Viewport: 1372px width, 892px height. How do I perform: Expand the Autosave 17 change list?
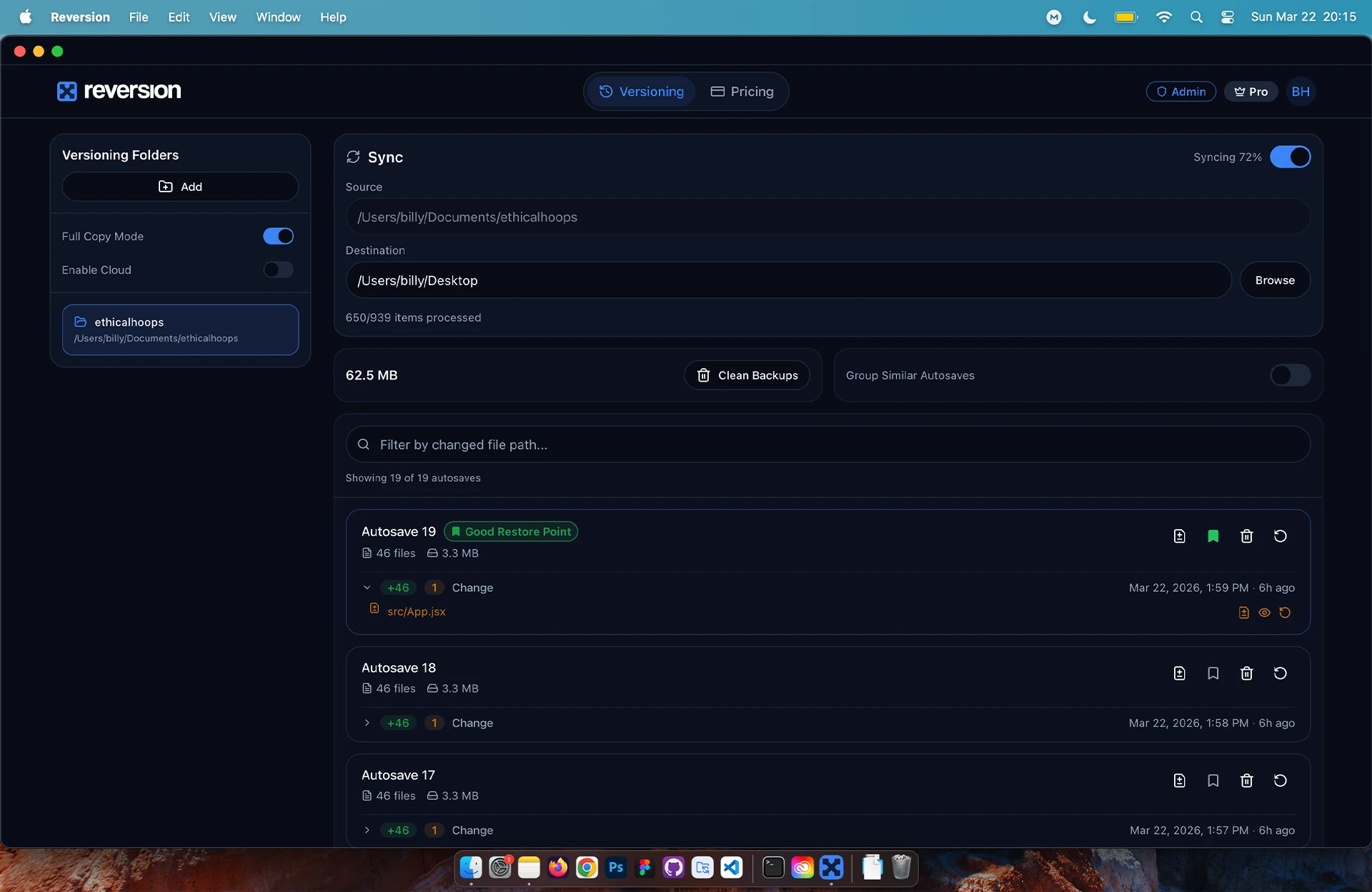coord(367,831)
